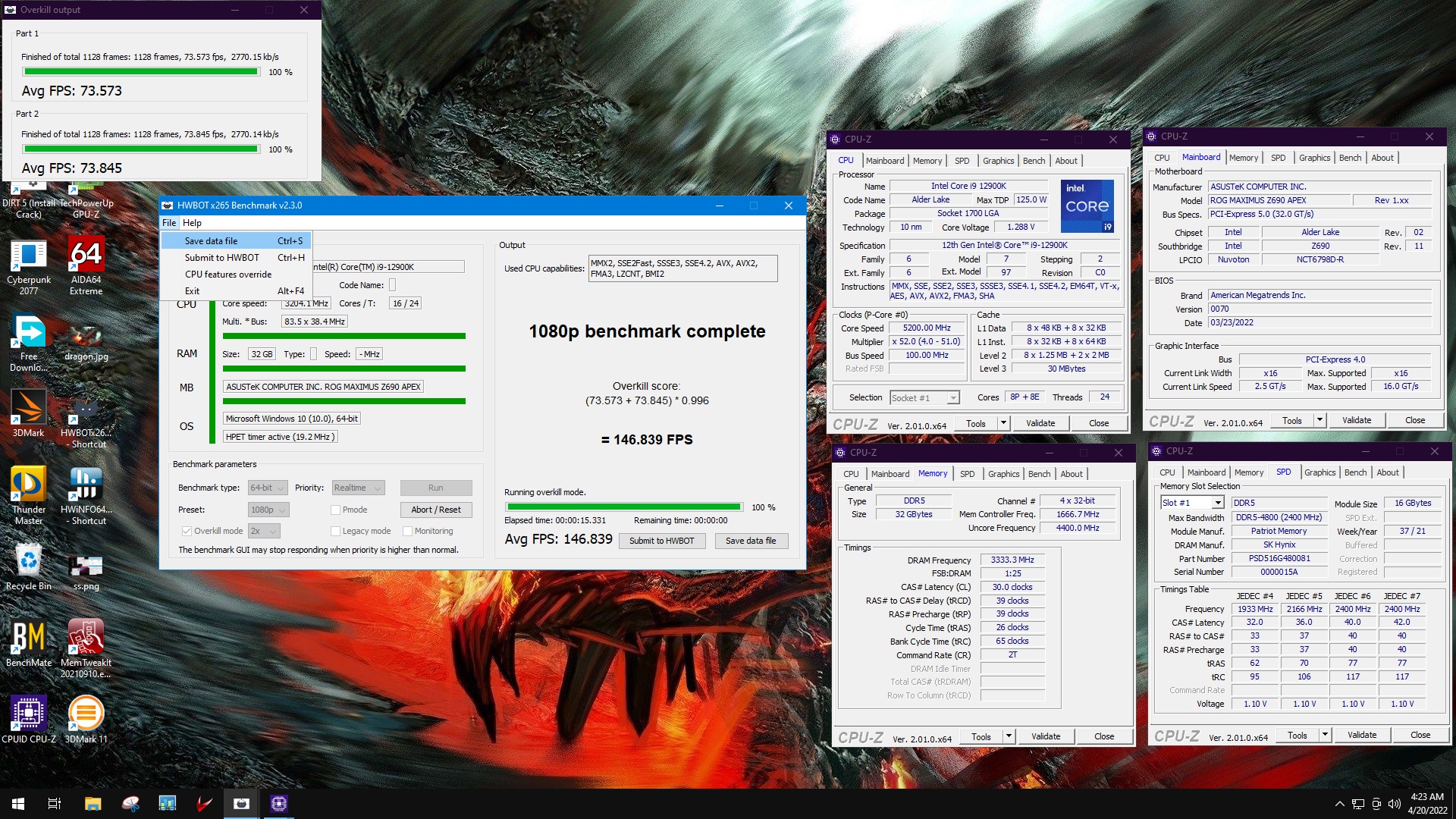The image size is (1456, 819).
Task: Click Validate in CPU-Z Memory window
Action: [x=1046, y=736]
